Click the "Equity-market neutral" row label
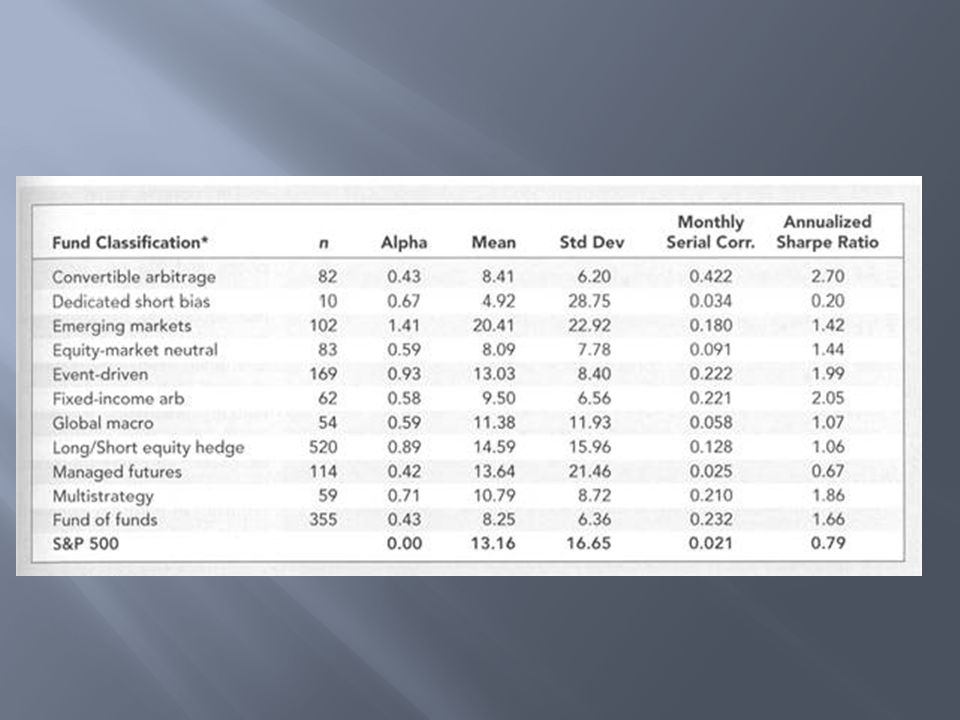The image size is (960, 720). tap(135, 350)
